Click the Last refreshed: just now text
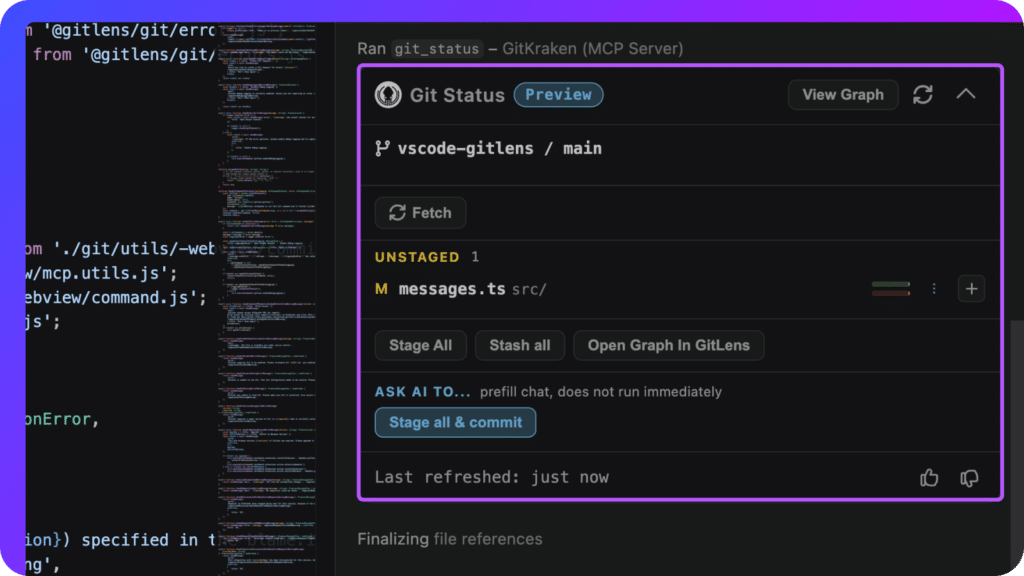This screenshot has width=1024, height=576. (x=491, y=477)
